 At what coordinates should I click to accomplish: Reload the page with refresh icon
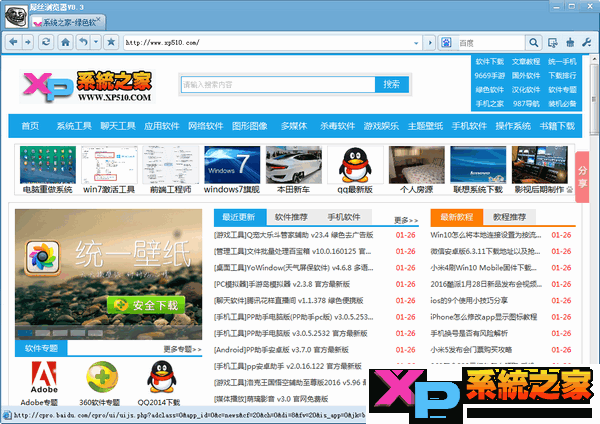pos(46,42)
